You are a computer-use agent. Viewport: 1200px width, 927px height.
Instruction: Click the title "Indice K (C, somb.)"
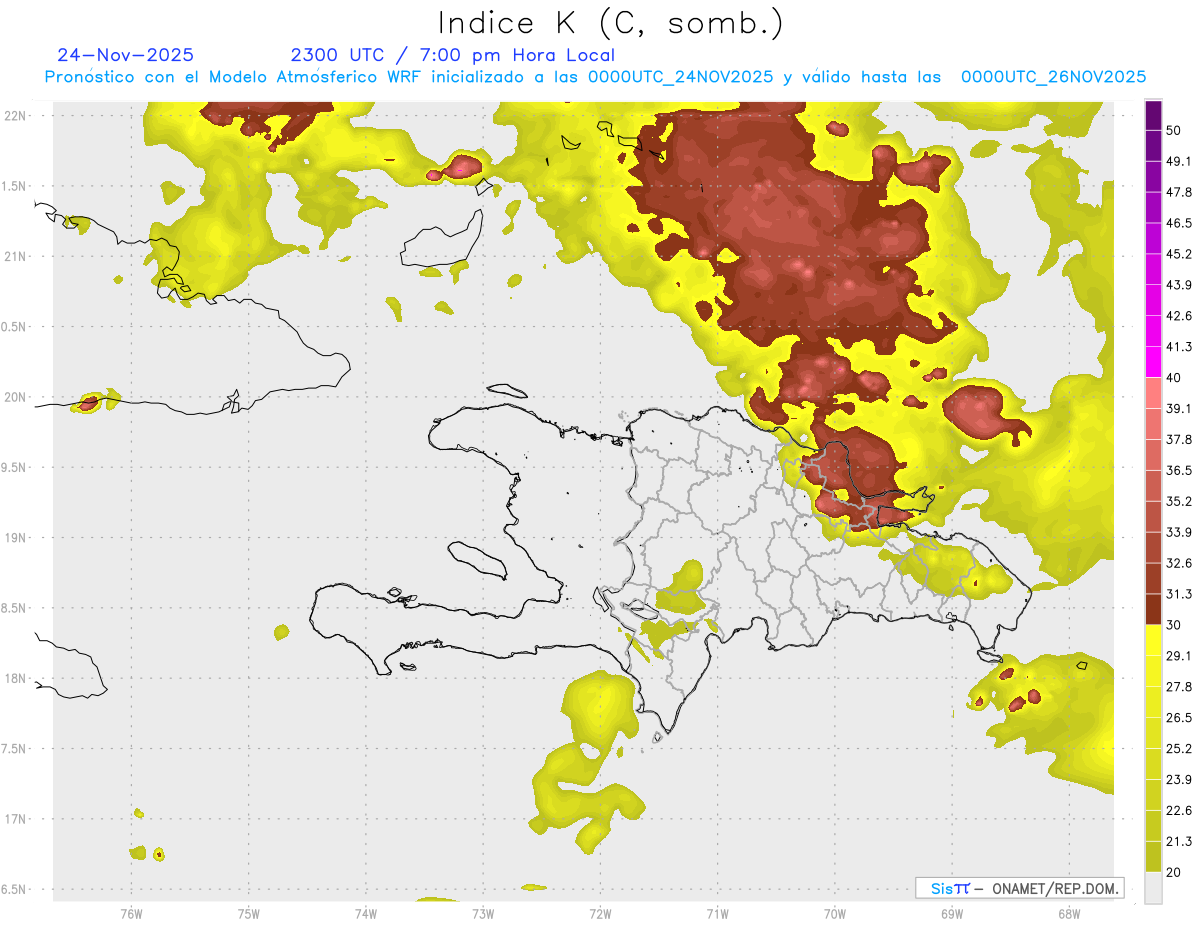click(x=611, y=23)
